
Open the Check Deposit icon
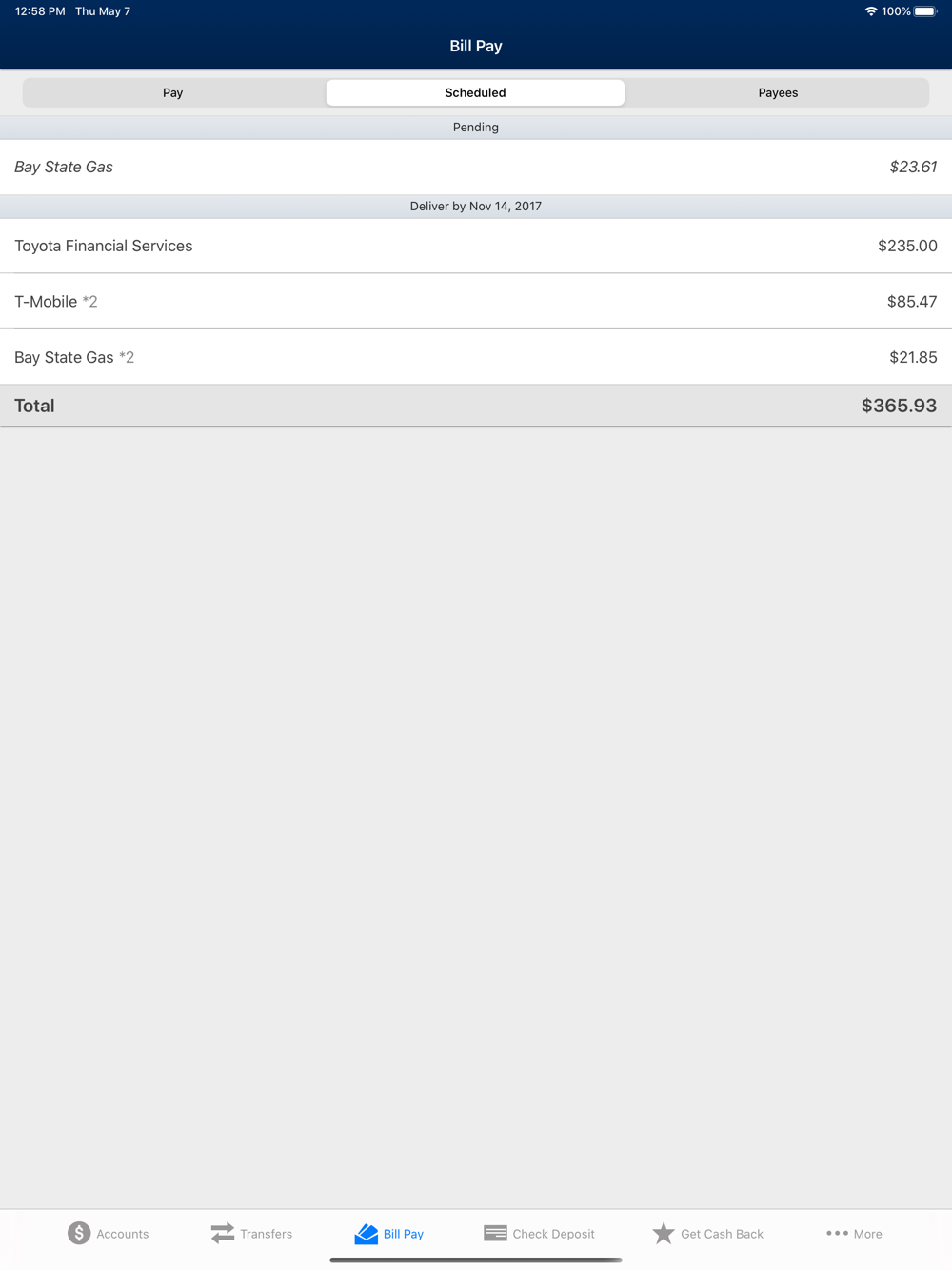pos(495,1233)
